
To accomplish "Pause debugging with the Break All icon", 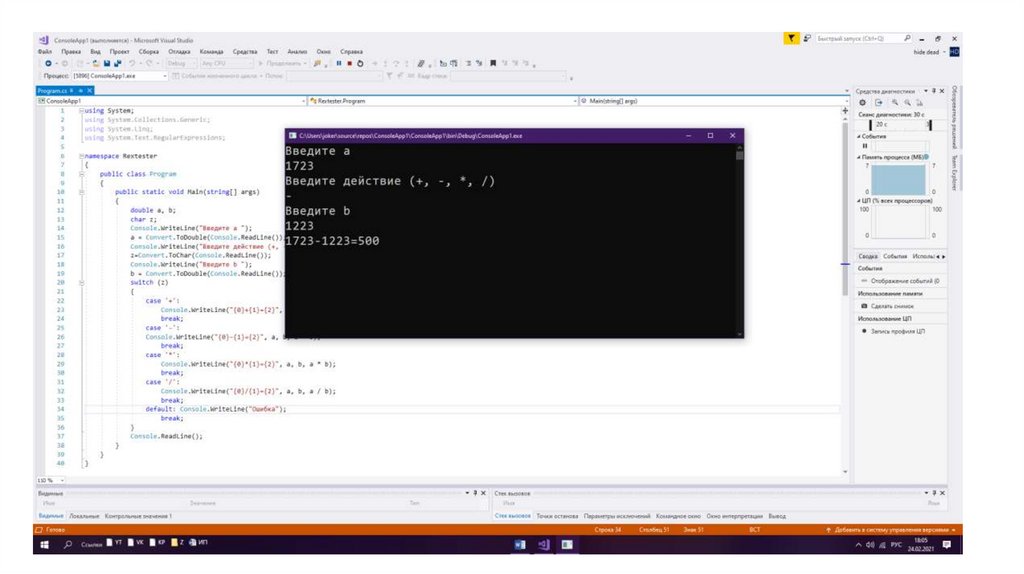I will (337, 63).
